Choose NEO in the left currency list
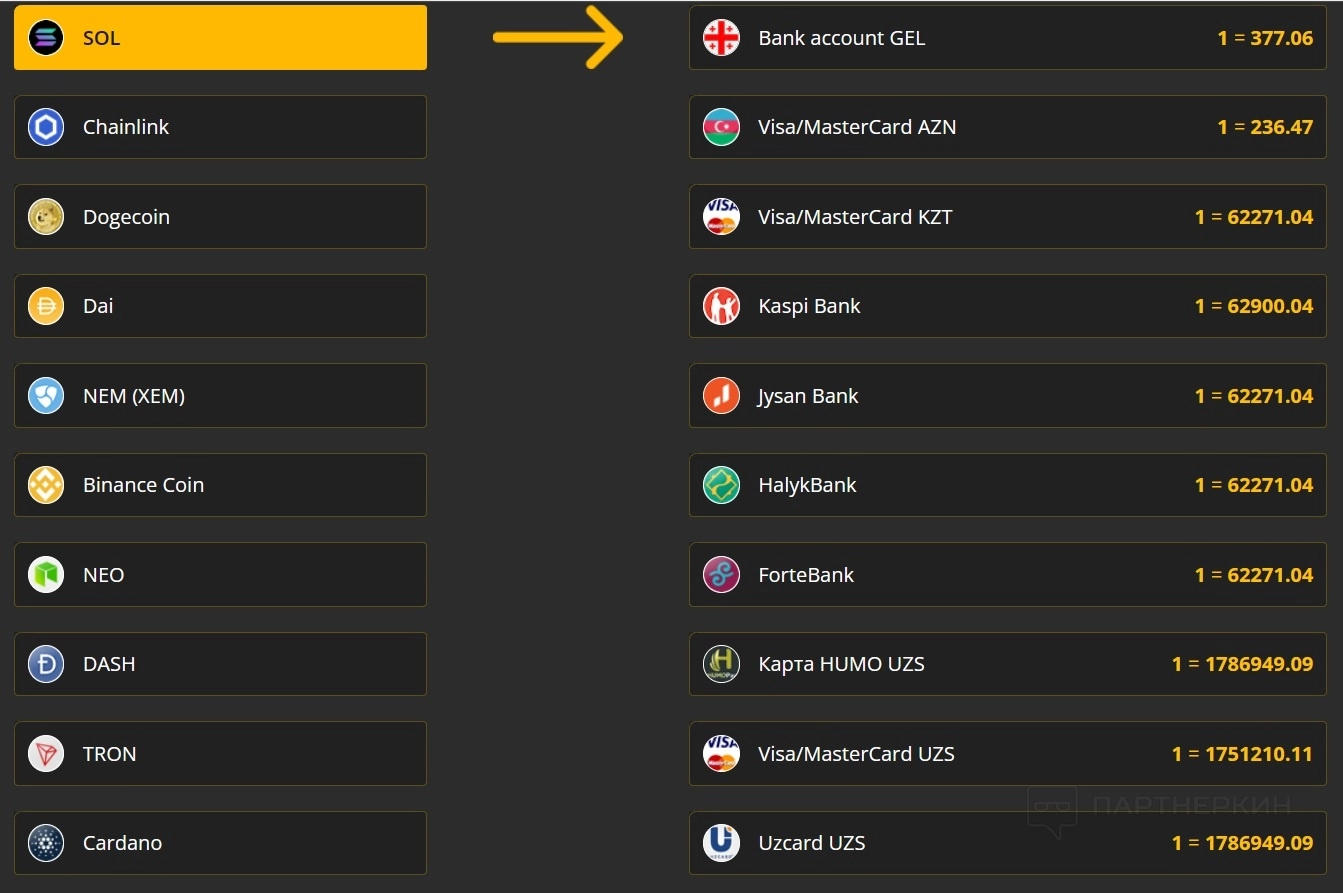The image size is (1343, 893). point(220,575)
